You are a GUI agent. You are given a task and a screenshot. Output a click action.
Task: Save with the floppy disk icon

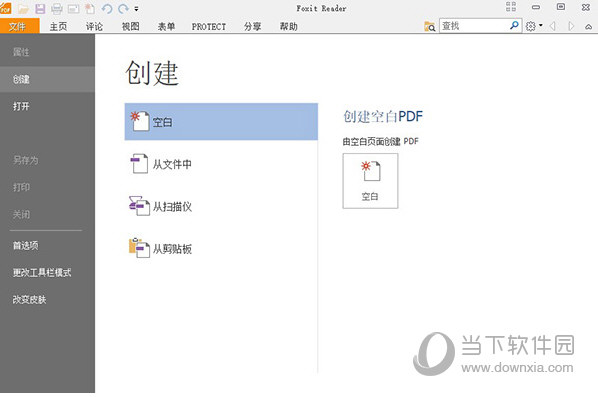click(40, 8)
